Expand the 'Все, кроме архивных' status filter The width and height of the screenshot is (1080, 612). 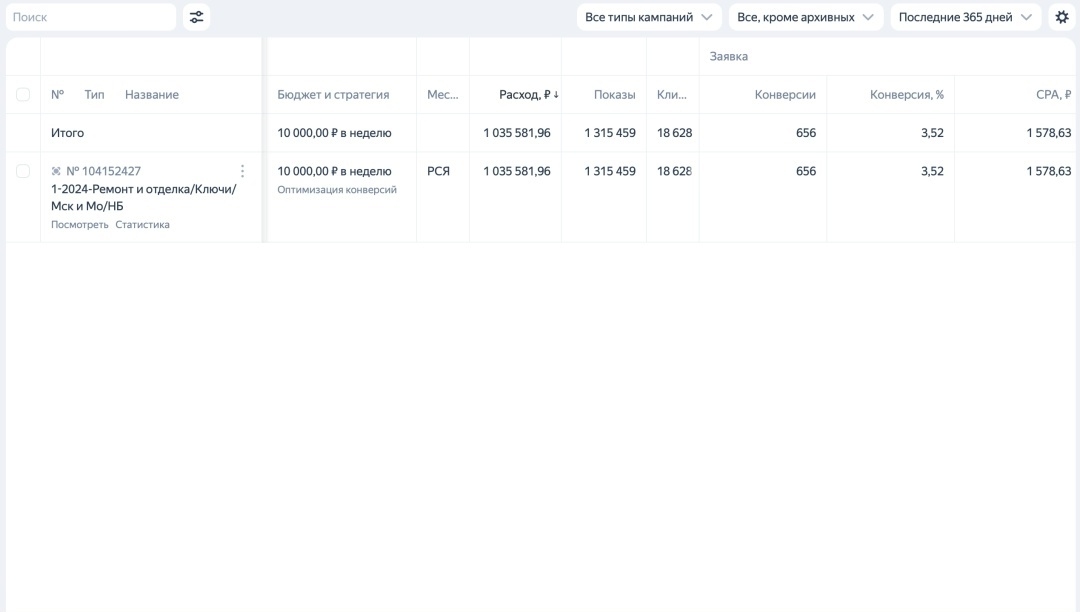point(806,17)
